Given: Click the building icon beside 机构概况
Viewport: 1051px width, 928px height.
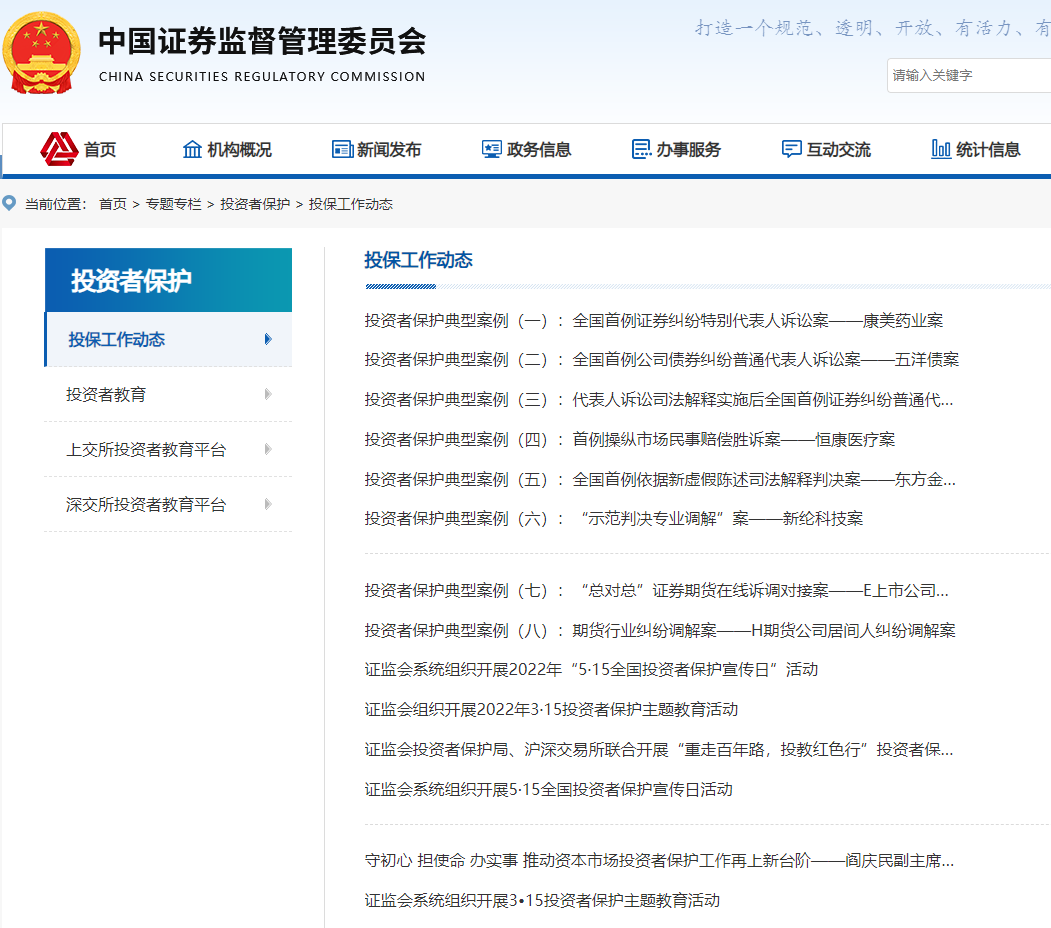Looking at the screenshot, I should 192,149.
